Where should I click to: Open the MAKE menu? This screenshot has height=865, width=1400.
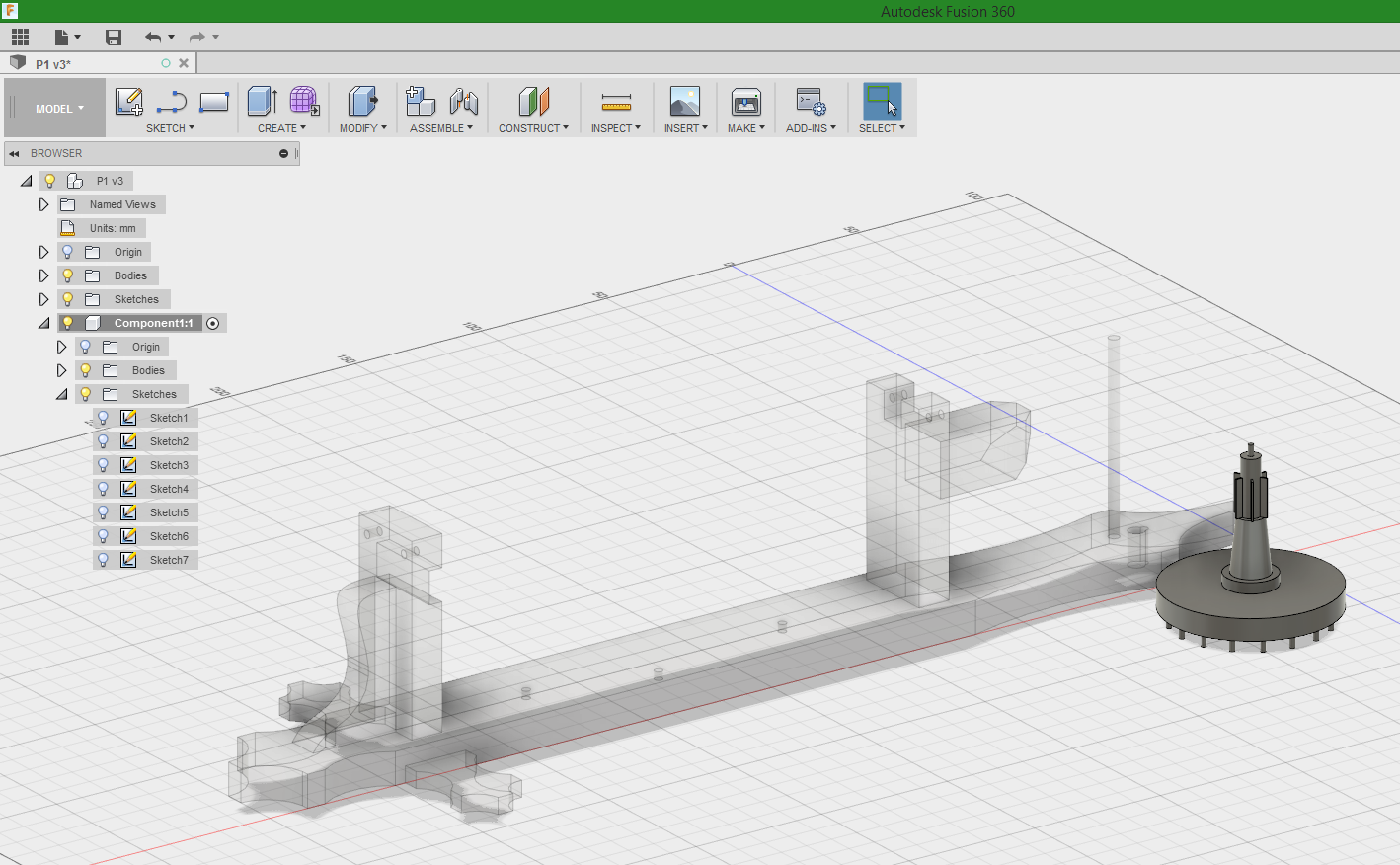[746, 128]
